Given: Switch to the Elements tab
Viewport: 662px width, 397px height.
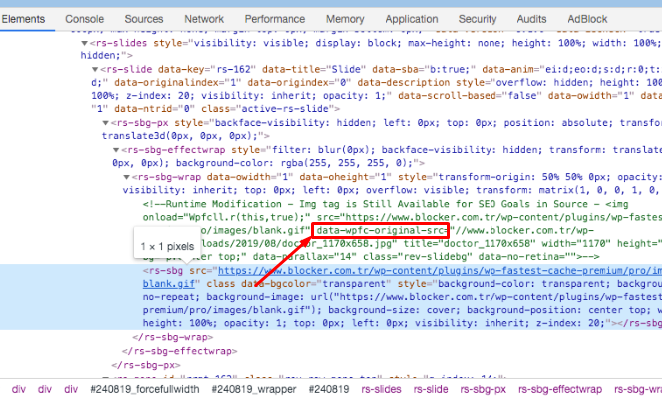Looking at the screenshot, I should click(23, 19).
